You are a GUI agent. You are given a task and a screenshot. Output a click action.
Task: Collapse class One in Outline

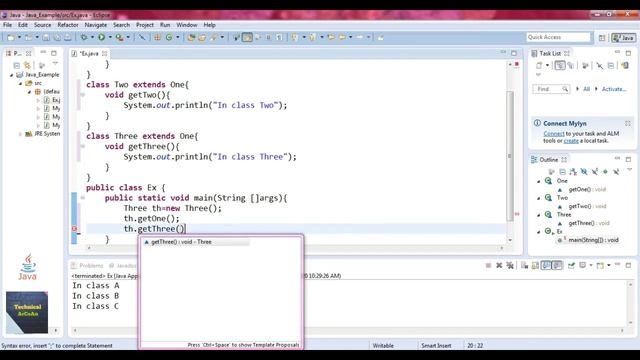[x=539, y=181]
